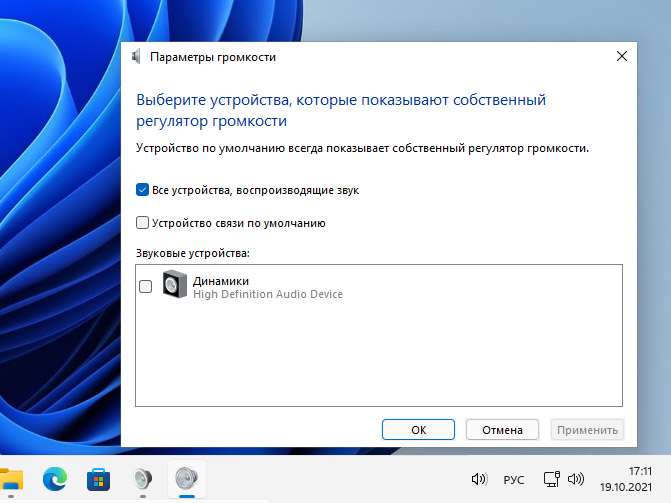
Task: Click the tray volume icon next to the clock
Action: pos(576,479)
